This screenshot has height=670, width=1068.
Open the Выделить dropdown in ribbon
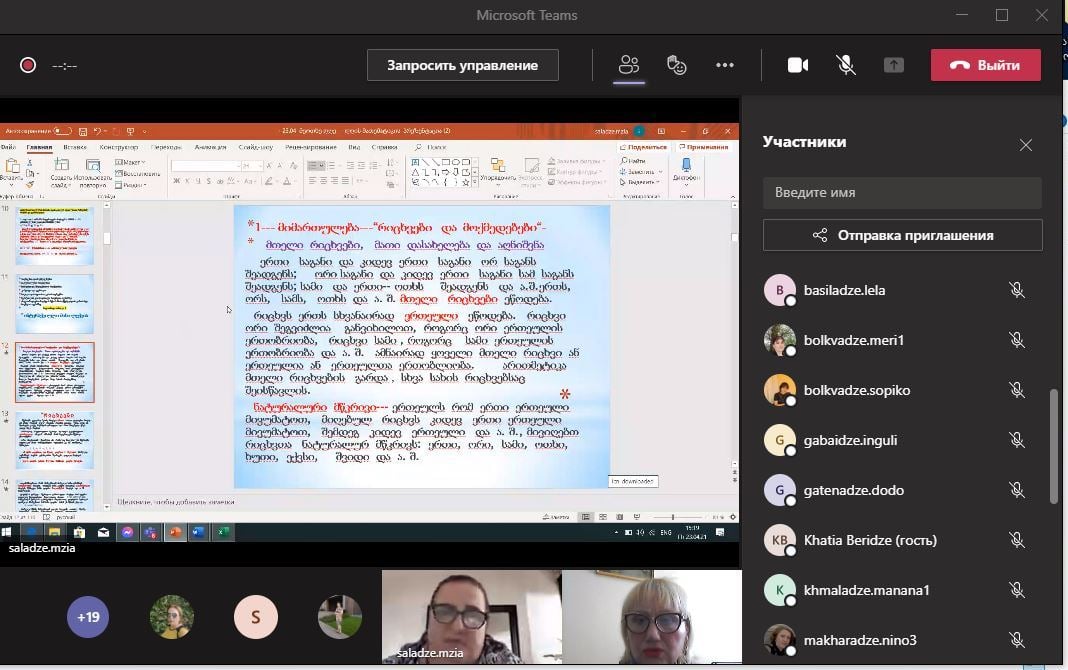[641, 182]
